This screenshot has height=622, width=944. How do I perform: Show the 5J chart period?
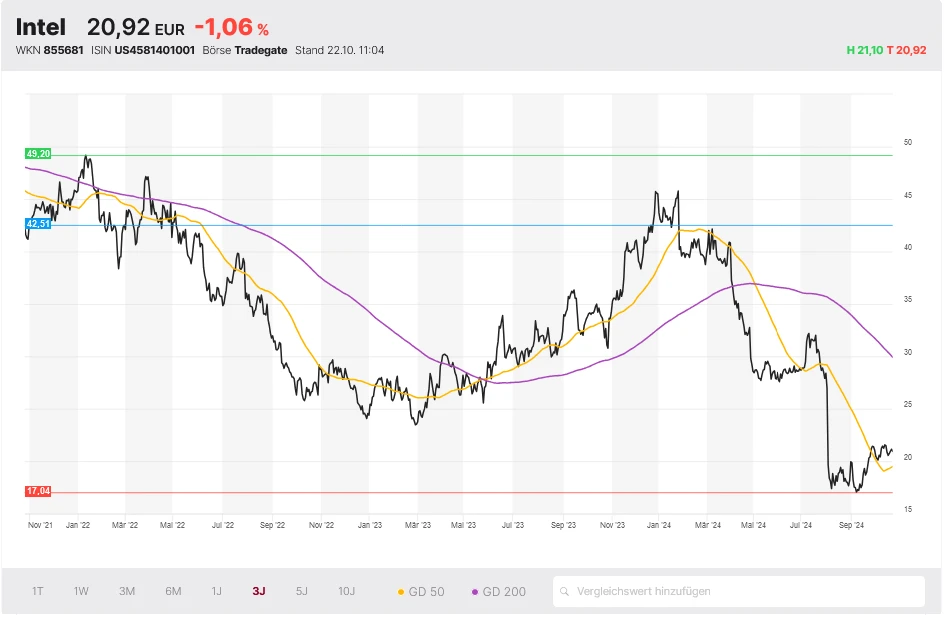coord(302,591)
